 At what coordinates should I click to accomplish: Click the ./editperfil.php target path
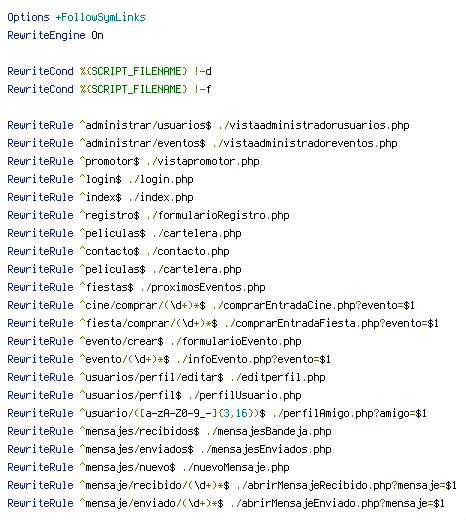pos(278,377)
